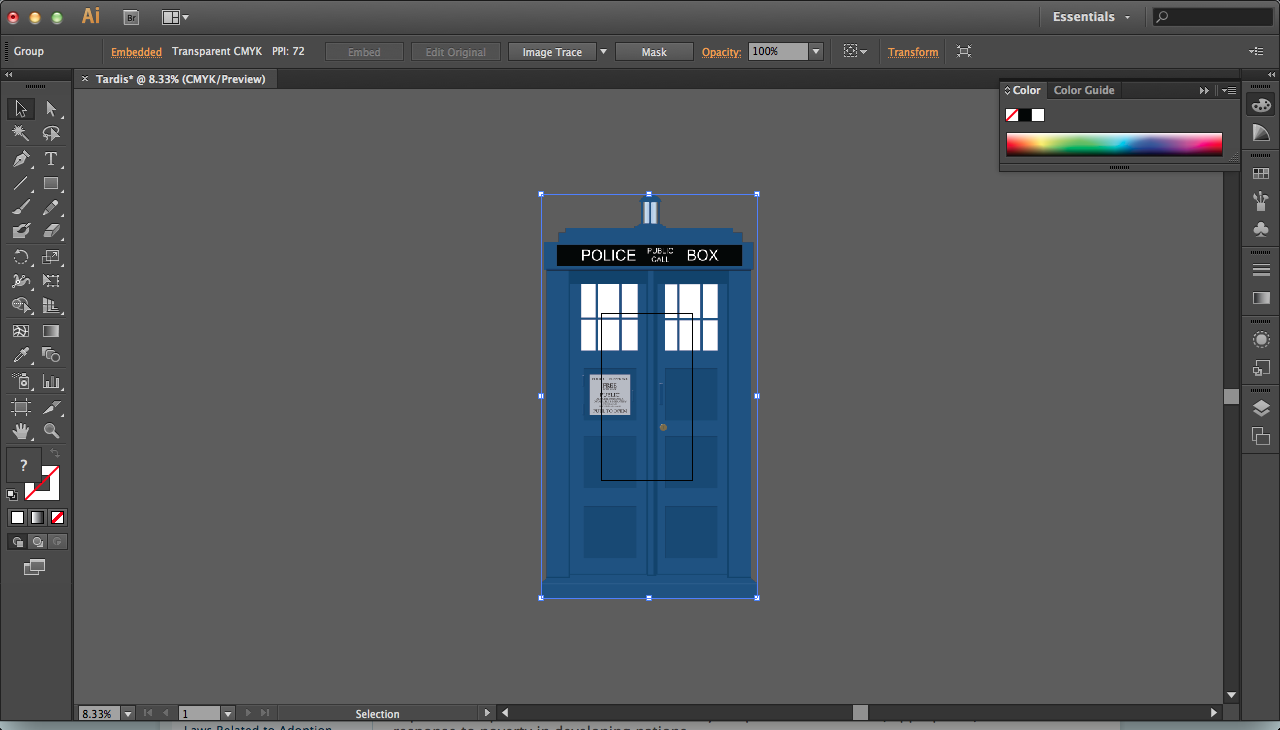Open the zoom level dropdown at bottom
Image resolution: width=1280 pixels, height=730 pixels.
pos(128,713)
